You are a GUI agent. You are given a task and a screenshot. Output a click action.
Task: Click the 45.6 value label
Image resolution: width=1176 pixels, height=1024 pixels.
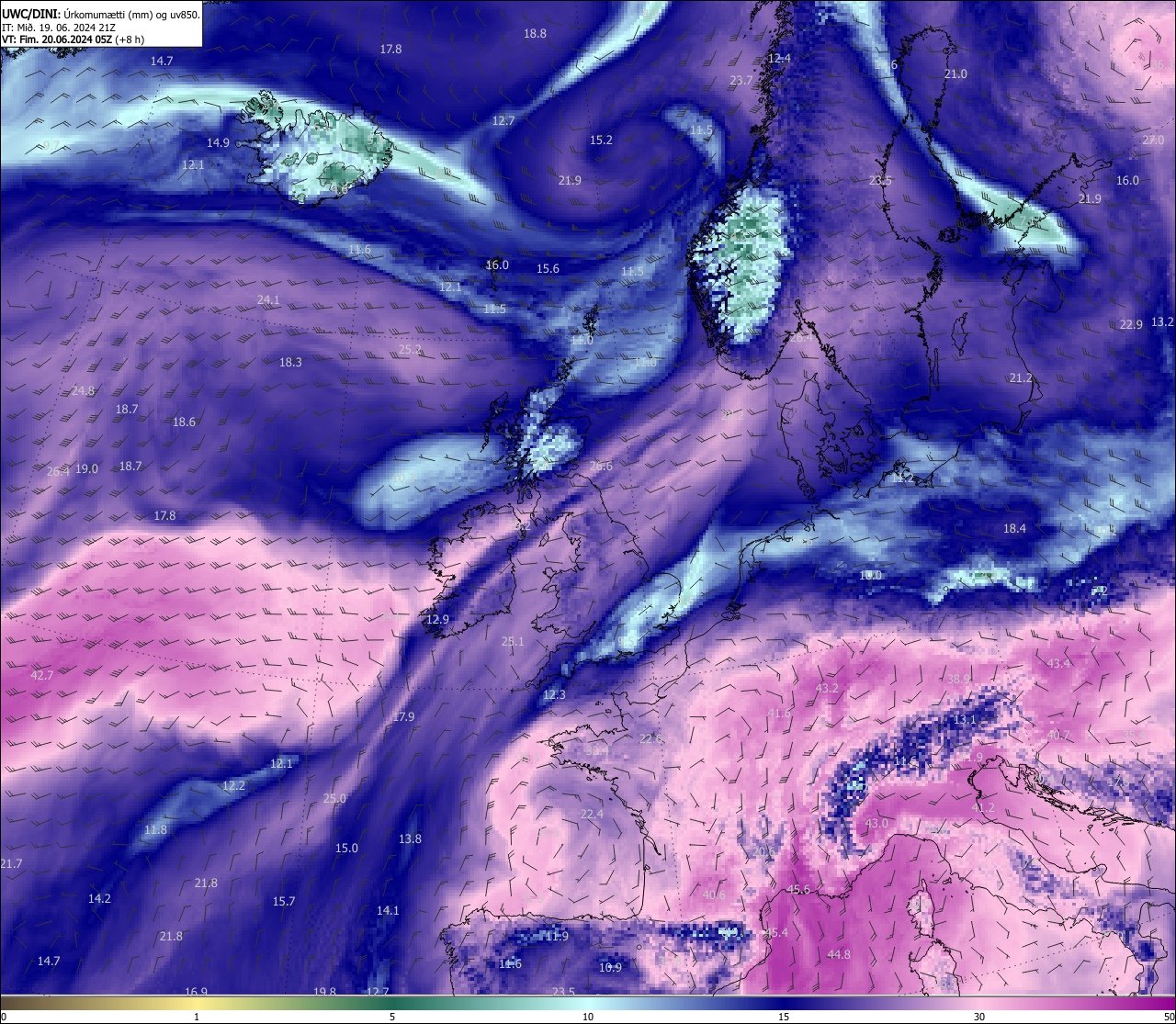(798, 889)
